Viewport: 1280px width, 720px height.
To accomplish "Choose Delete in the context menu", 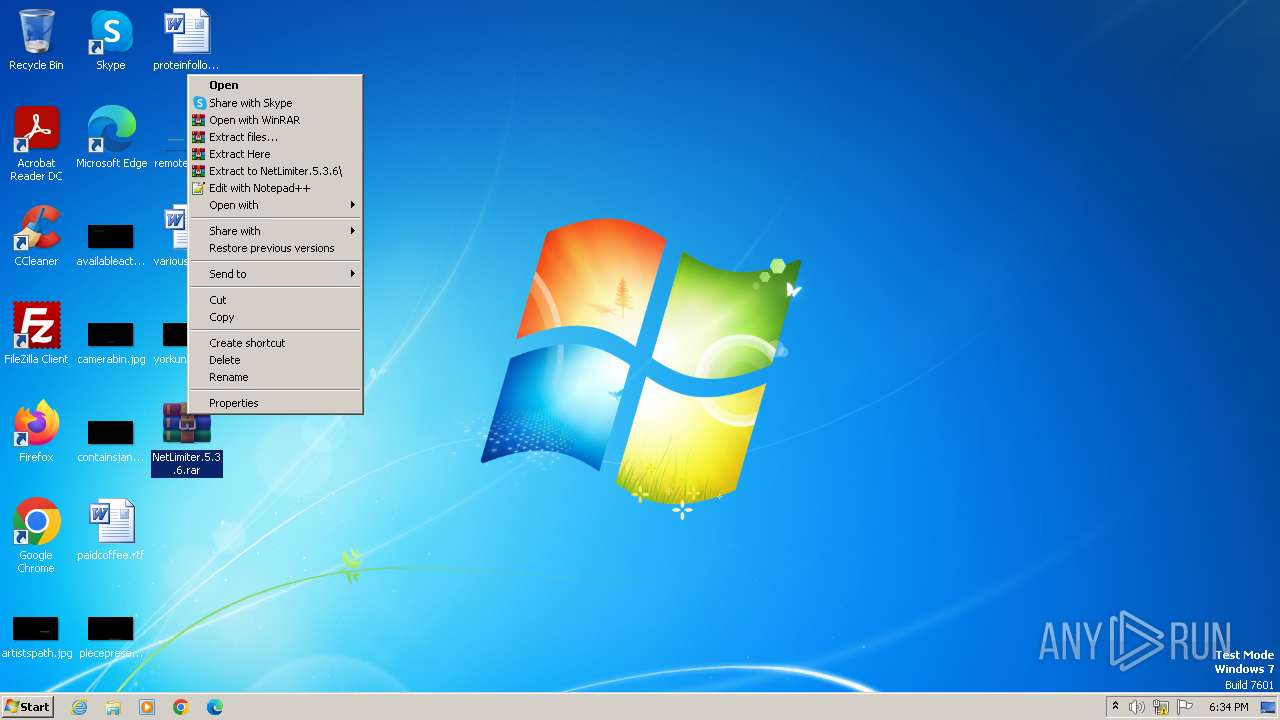I will [275, 360].
